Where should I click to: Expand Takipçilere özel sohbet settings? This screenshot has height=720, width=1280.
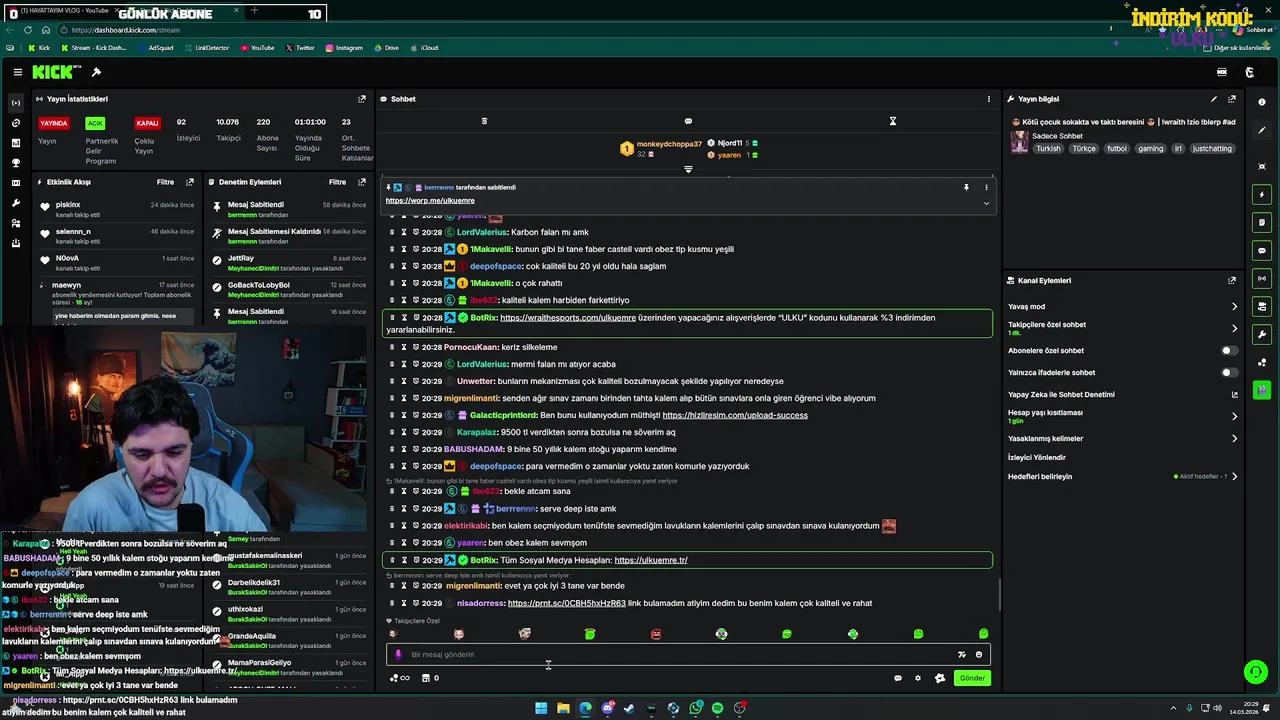click(1234, 328)
